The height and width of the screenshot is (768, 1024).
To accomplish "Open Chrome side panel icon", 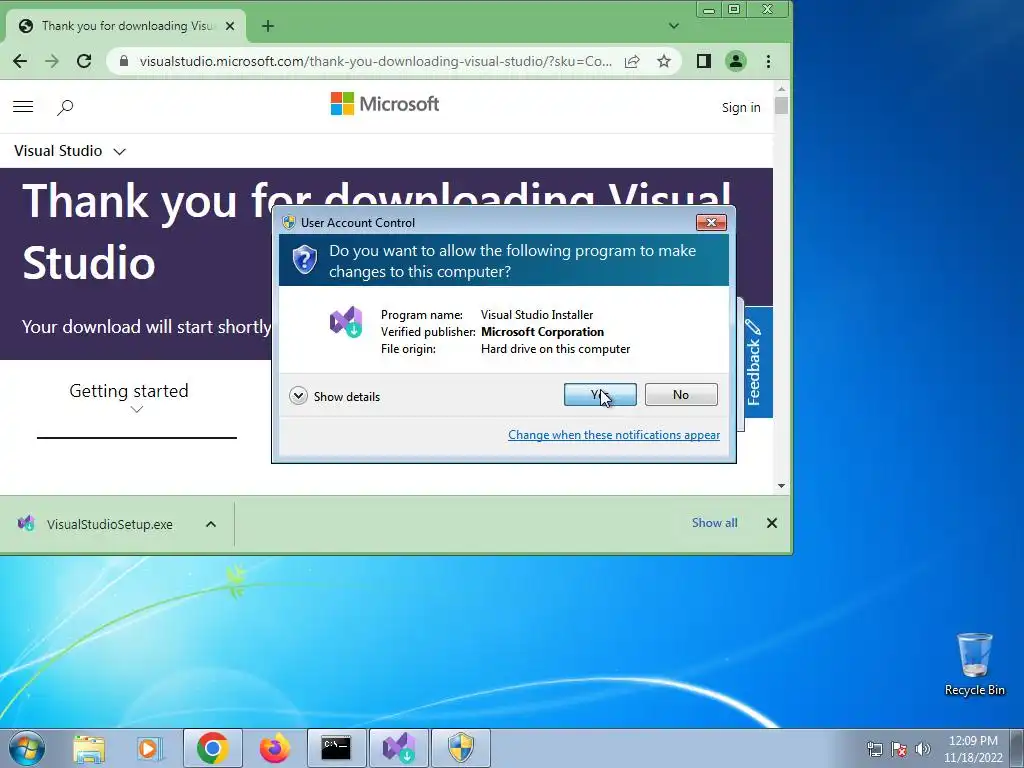I will pyautogui.click(x=703, y=61).
